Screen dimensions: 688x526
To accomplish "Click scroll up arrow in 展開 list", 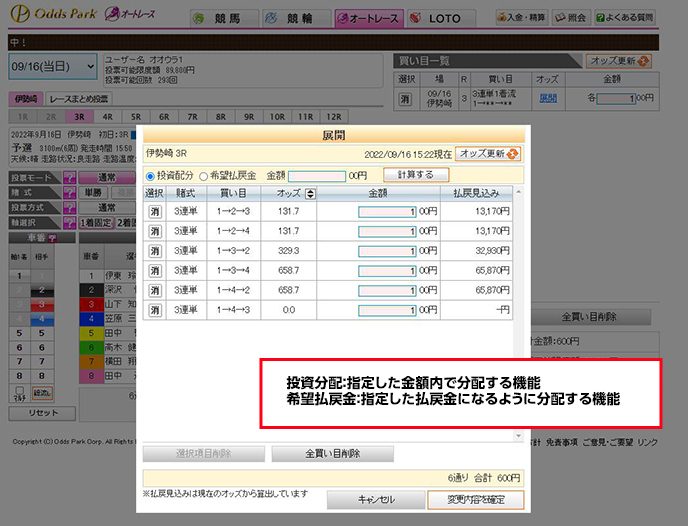I will click(x=519, y=192).
